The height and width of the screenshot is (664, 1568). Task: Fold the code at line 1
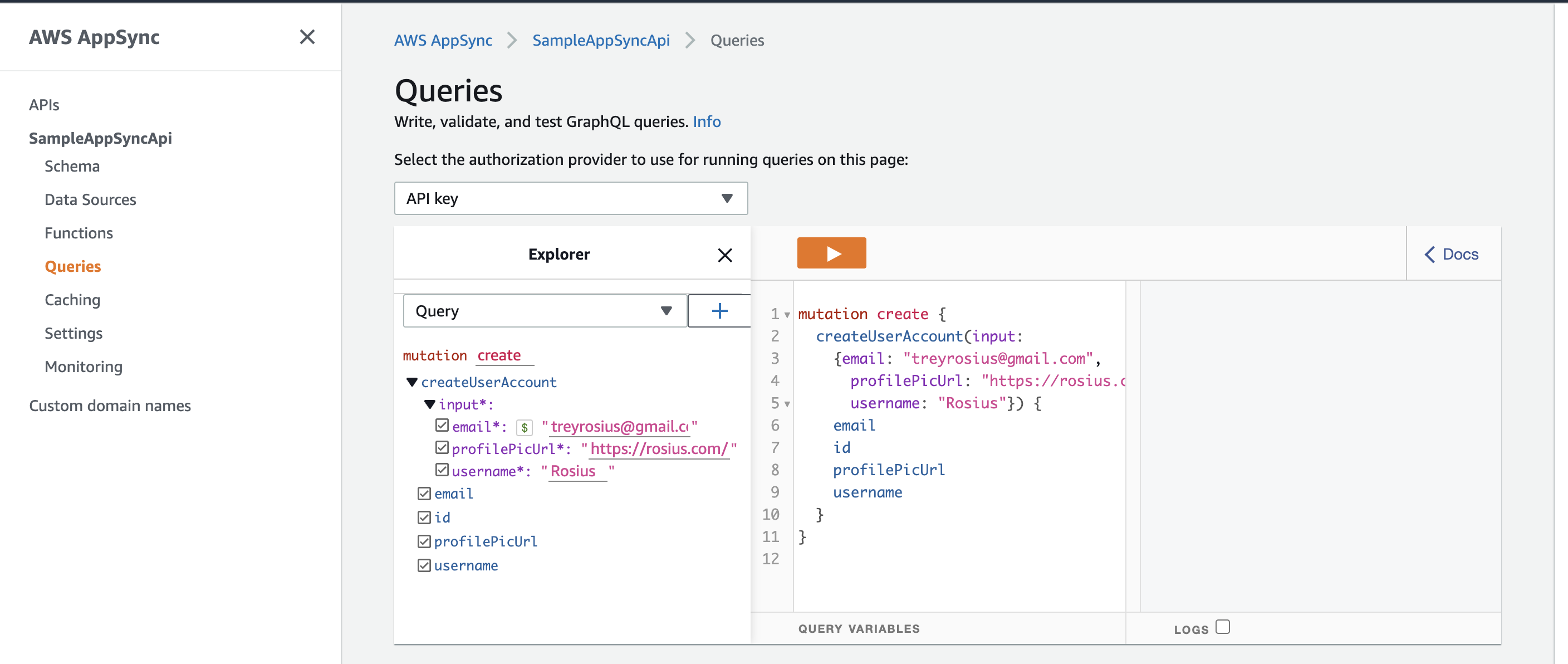click(x=787, y=315)
